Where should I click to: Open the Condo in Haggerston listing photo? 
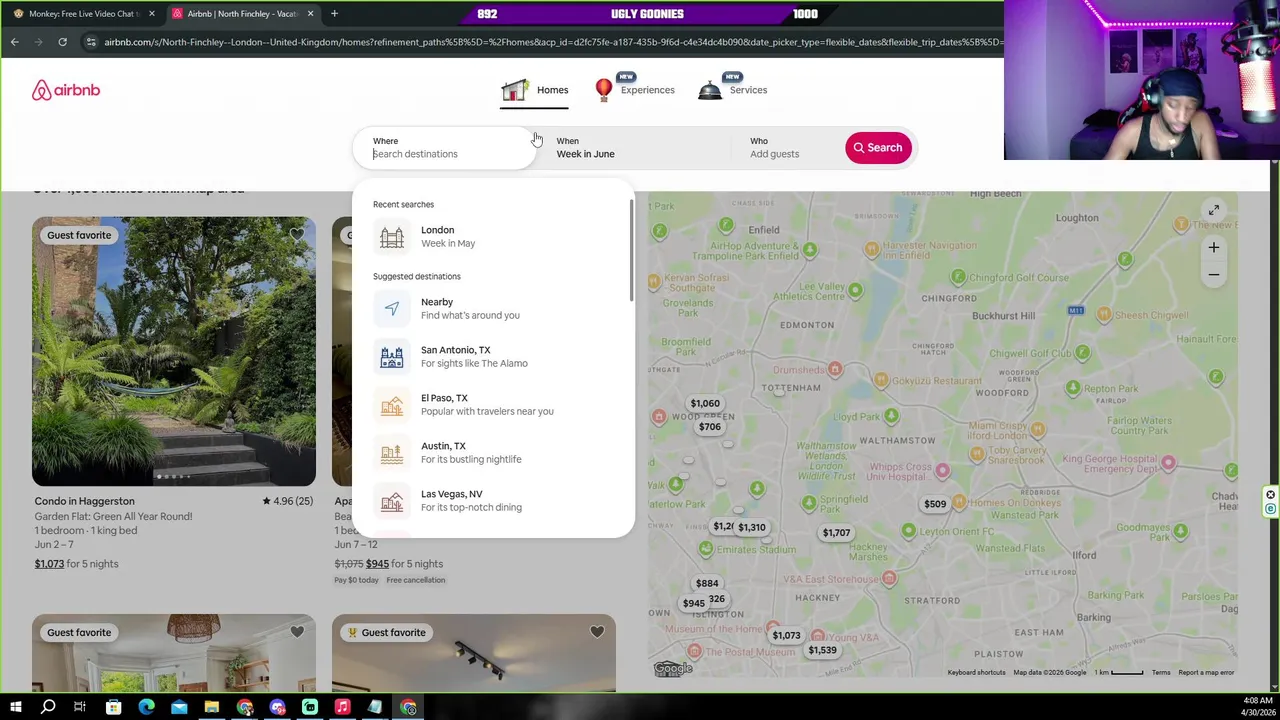174,351
